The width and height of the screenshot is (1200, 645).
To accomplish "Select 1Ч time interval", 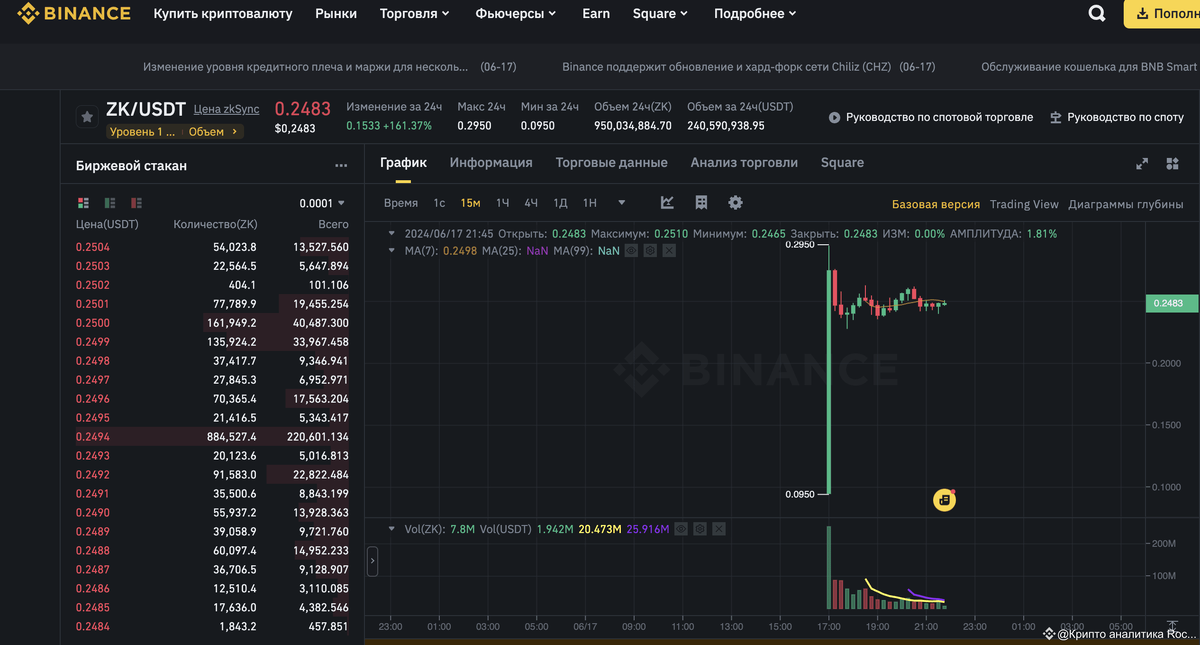I will coord(503,203).
